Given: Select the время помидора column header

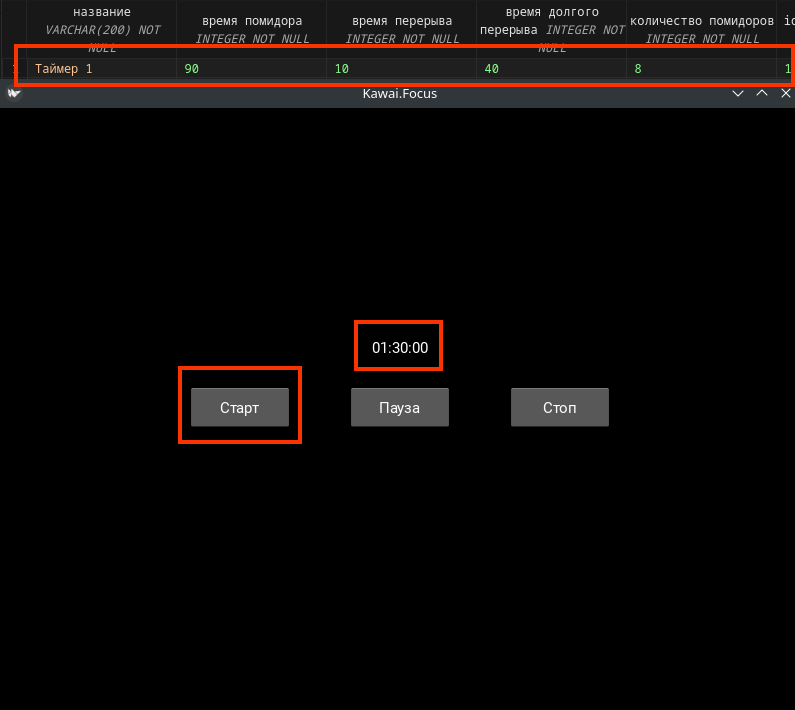Looking at the screenshot, I should 251,22.
